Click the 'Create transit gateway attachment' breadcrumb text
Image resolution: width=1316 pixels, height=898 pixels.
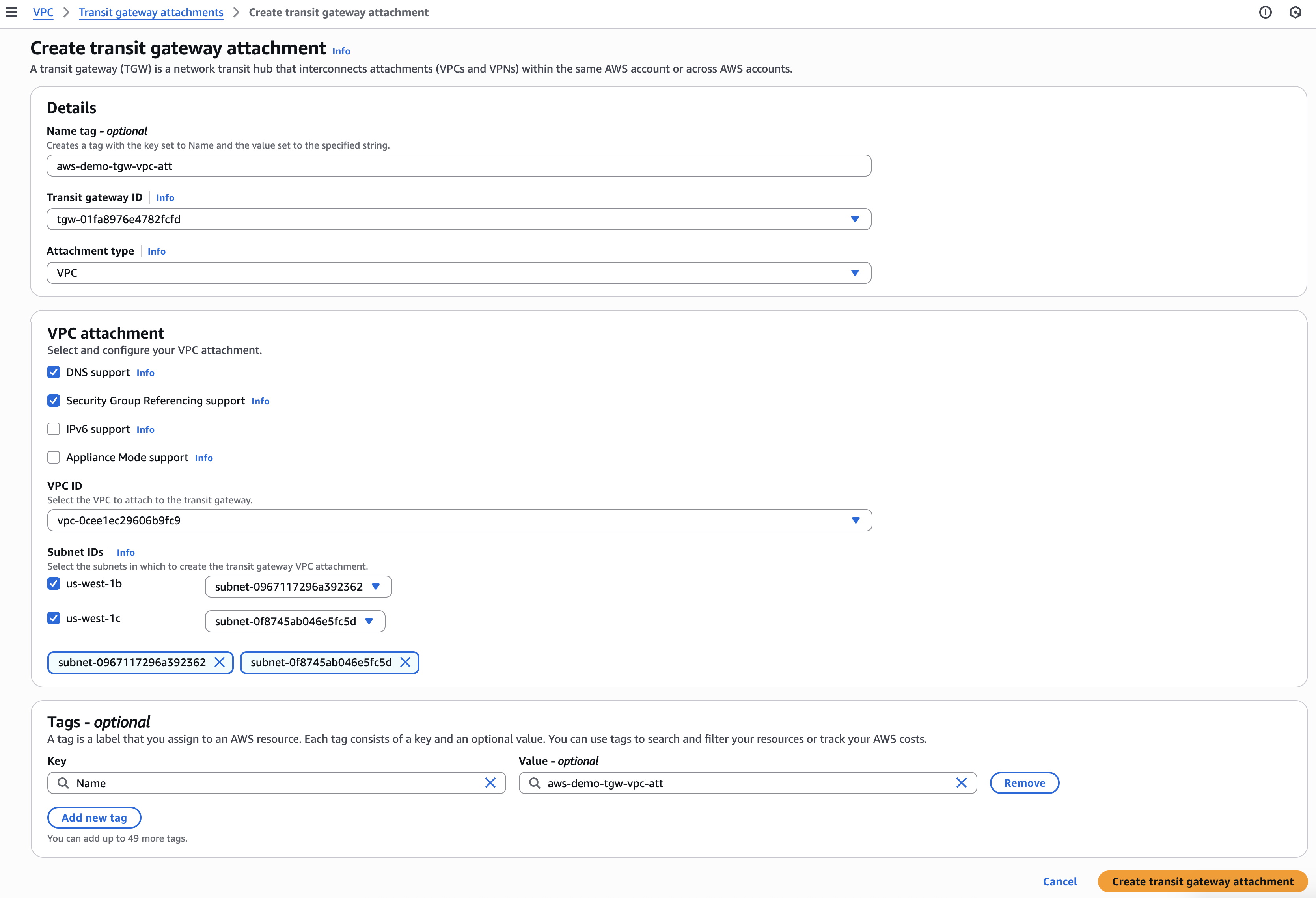click(x=339, y=13)
